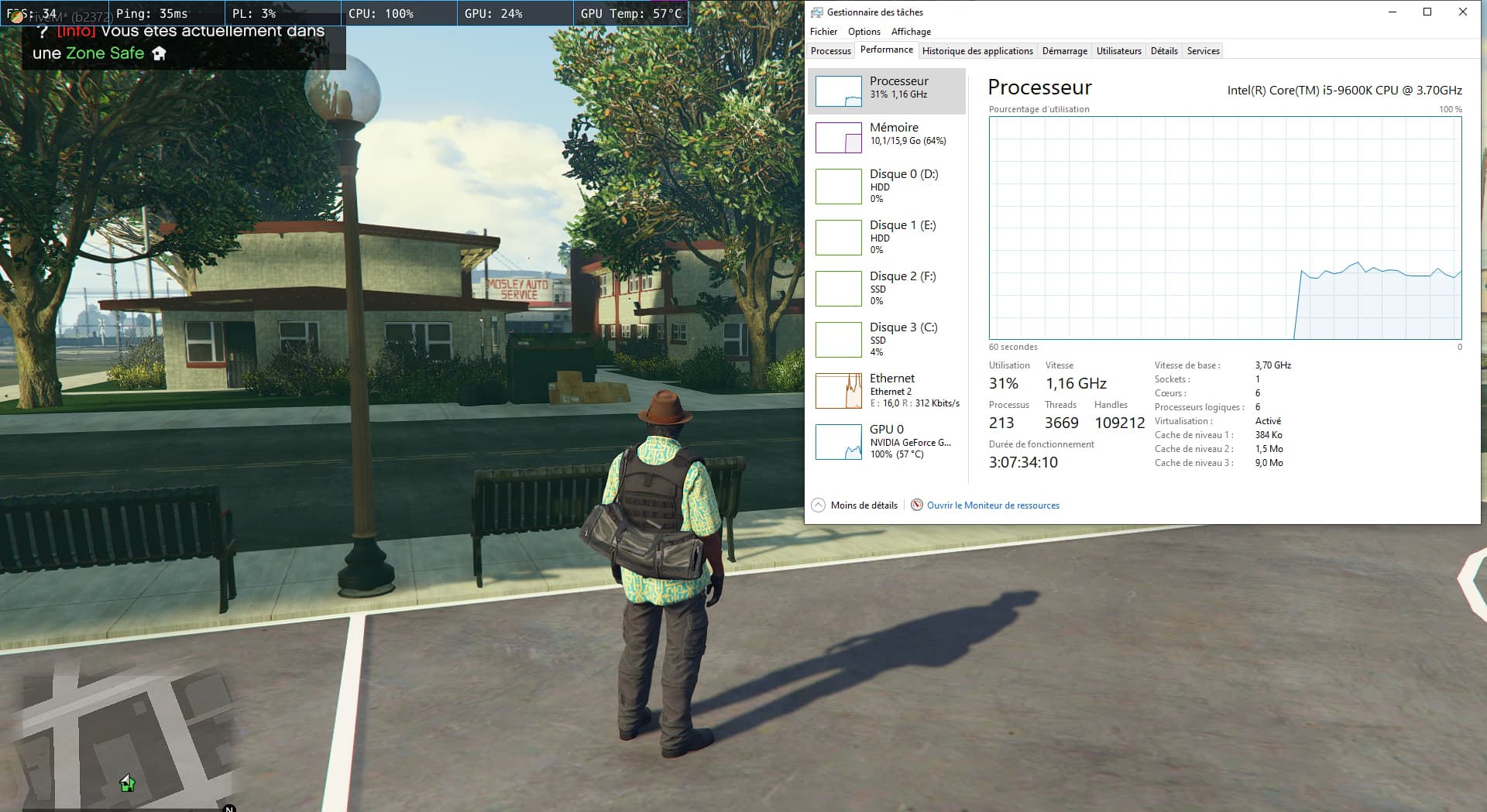Click the Cache de niveau 3 9,0 Mo value

click(x=1269, y=463)
